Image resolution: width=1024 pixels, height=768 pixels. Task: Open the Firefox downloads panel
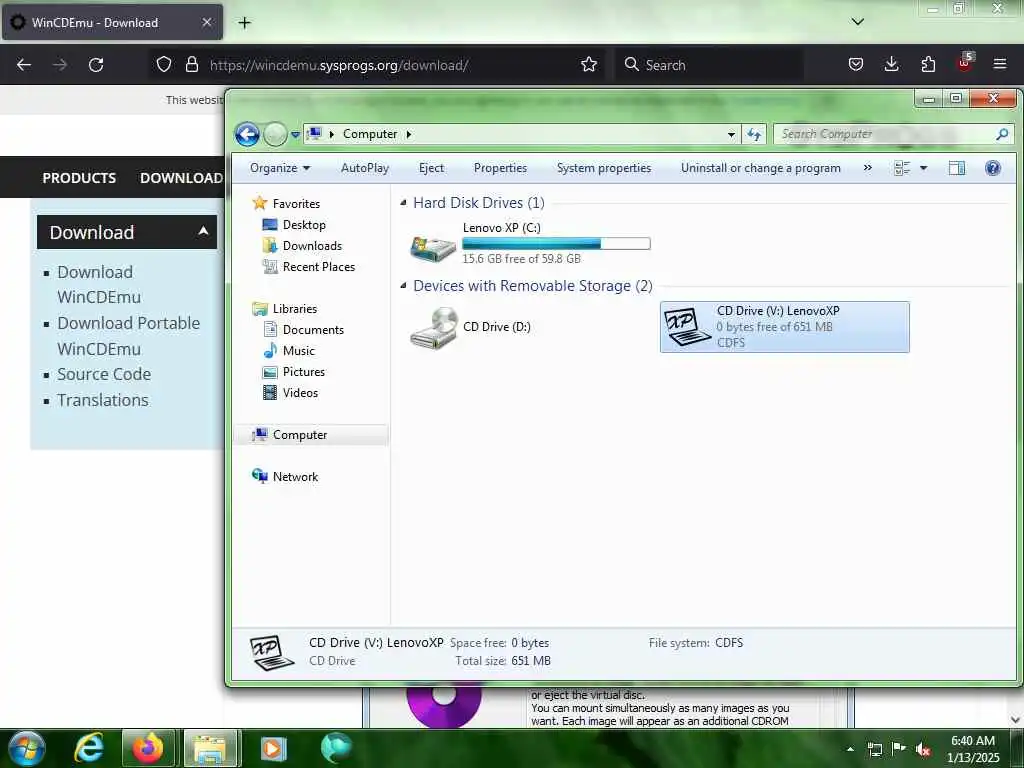[x=891, y=65]
